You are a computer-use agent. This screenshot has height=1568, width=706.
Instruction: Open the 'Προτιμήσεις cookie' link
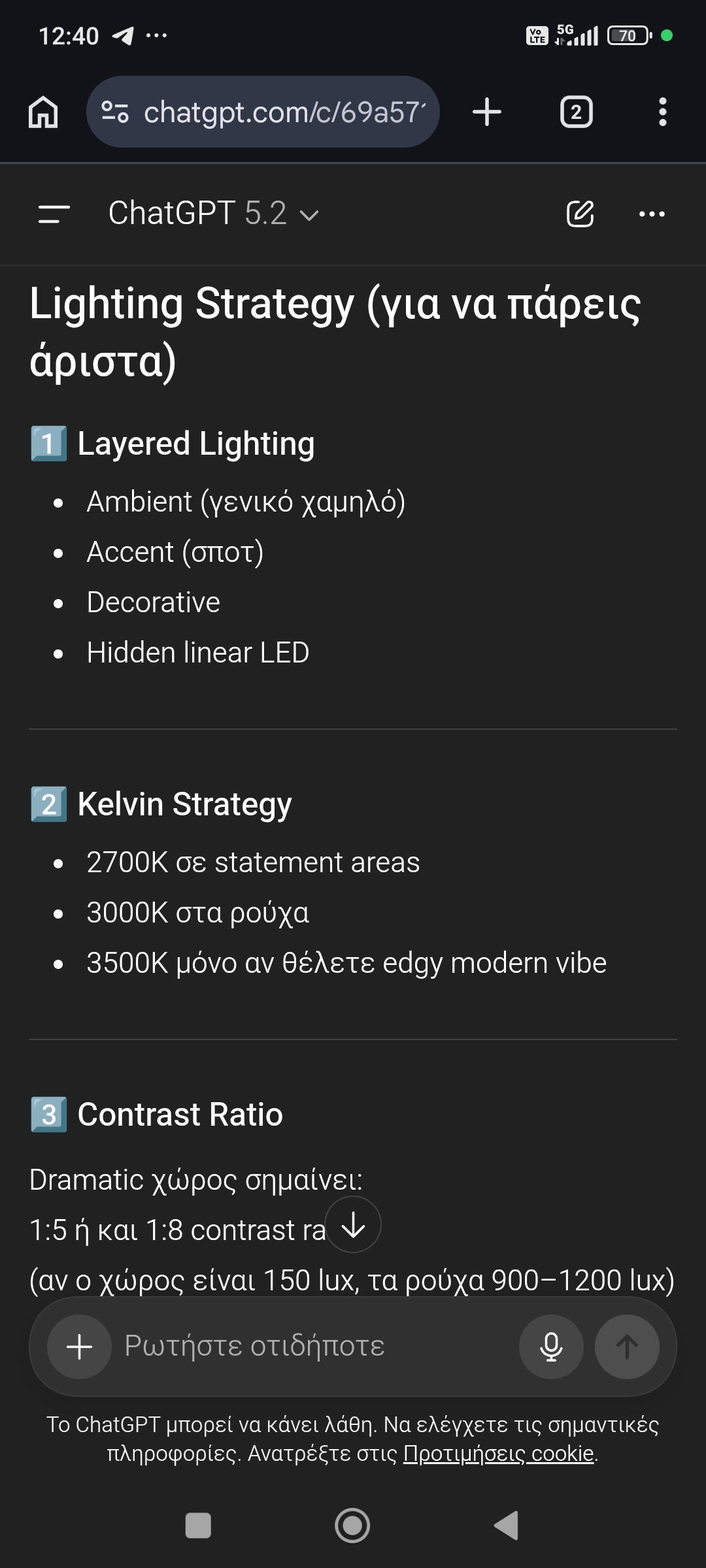(498, 1454)
